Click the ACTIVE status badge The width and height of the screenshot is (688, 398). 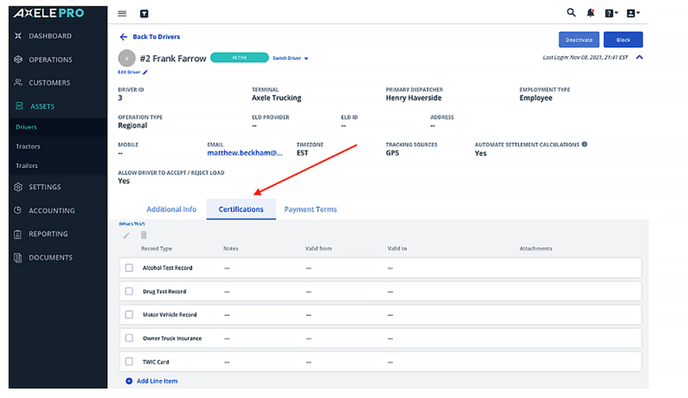(240, 58)
